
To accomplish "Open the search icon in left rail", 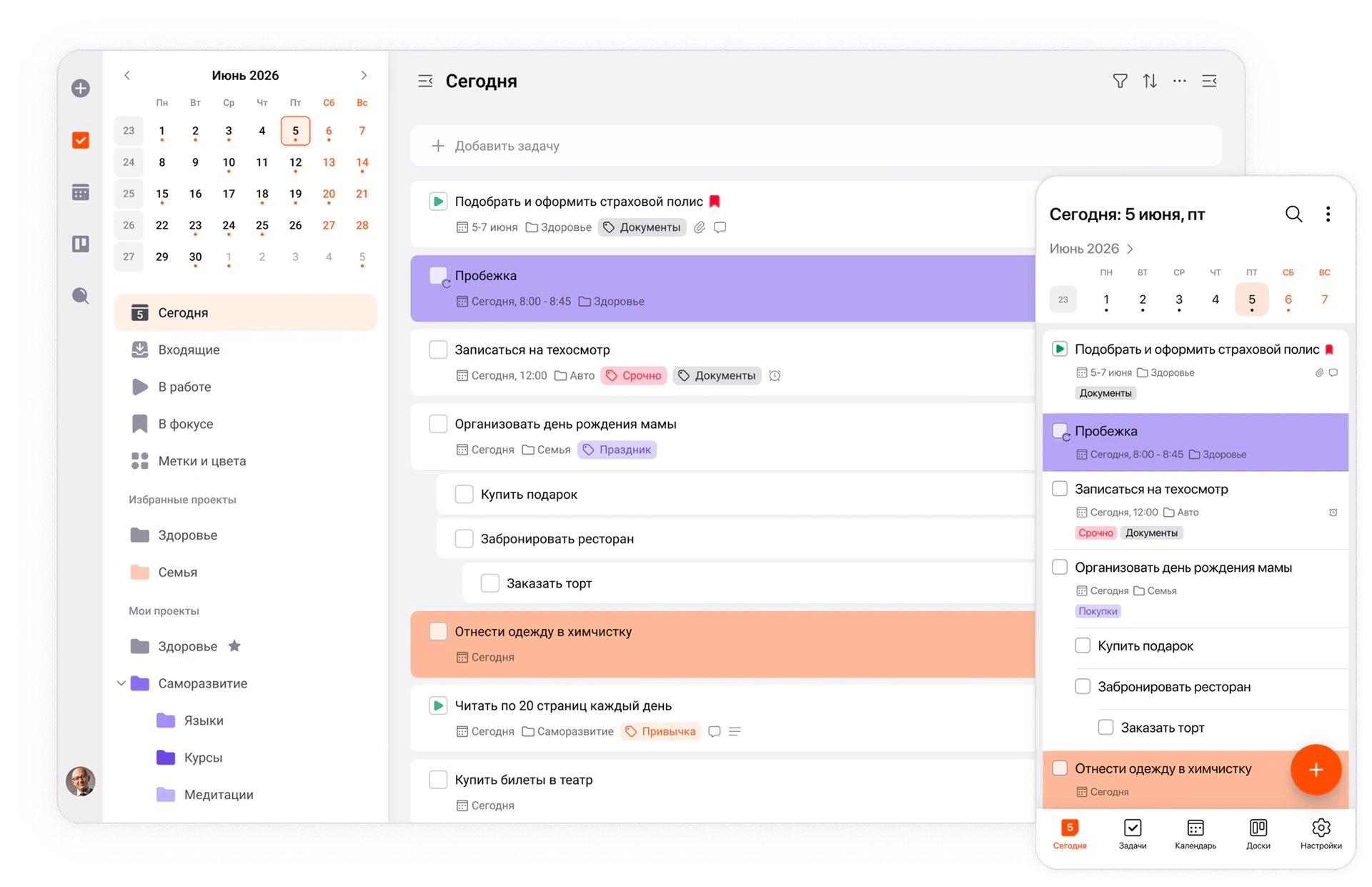I will point(81,295).
